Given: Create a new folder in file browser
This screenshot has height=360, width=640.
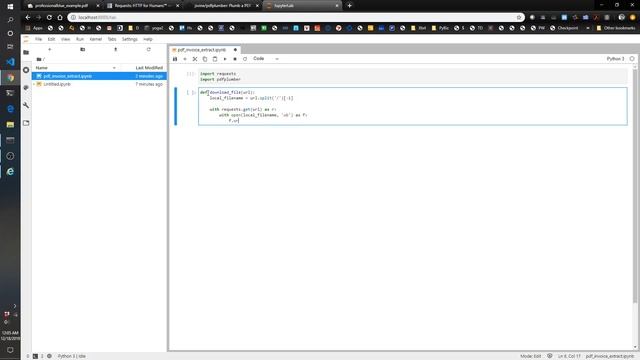Looking at the screenshot, I should coord(82,49).
